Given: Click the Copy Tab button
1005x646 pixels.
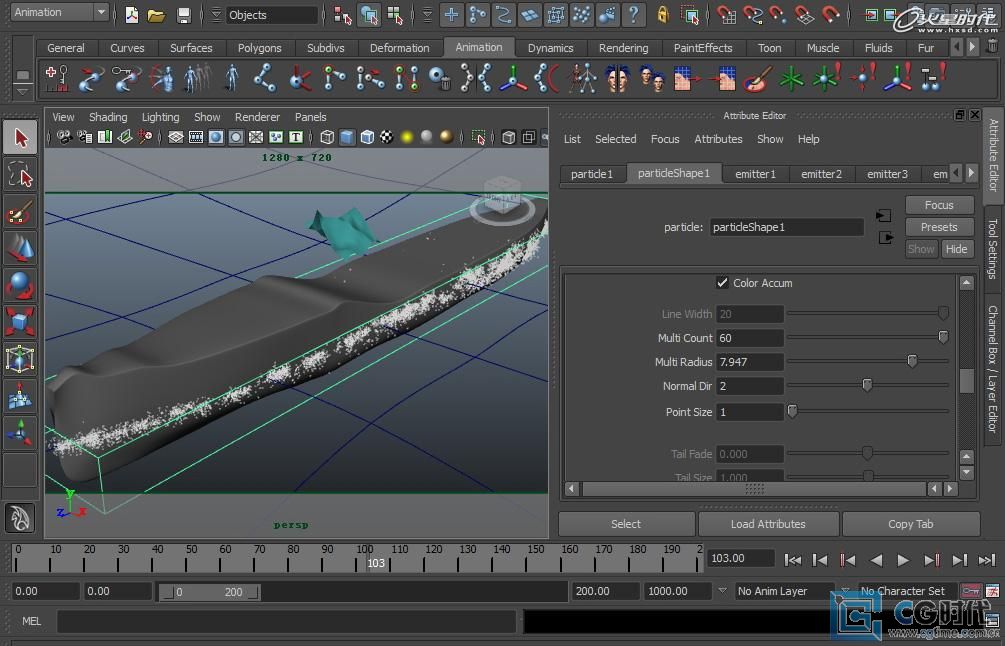Looking at the screenshot, I should click(910, 524).
